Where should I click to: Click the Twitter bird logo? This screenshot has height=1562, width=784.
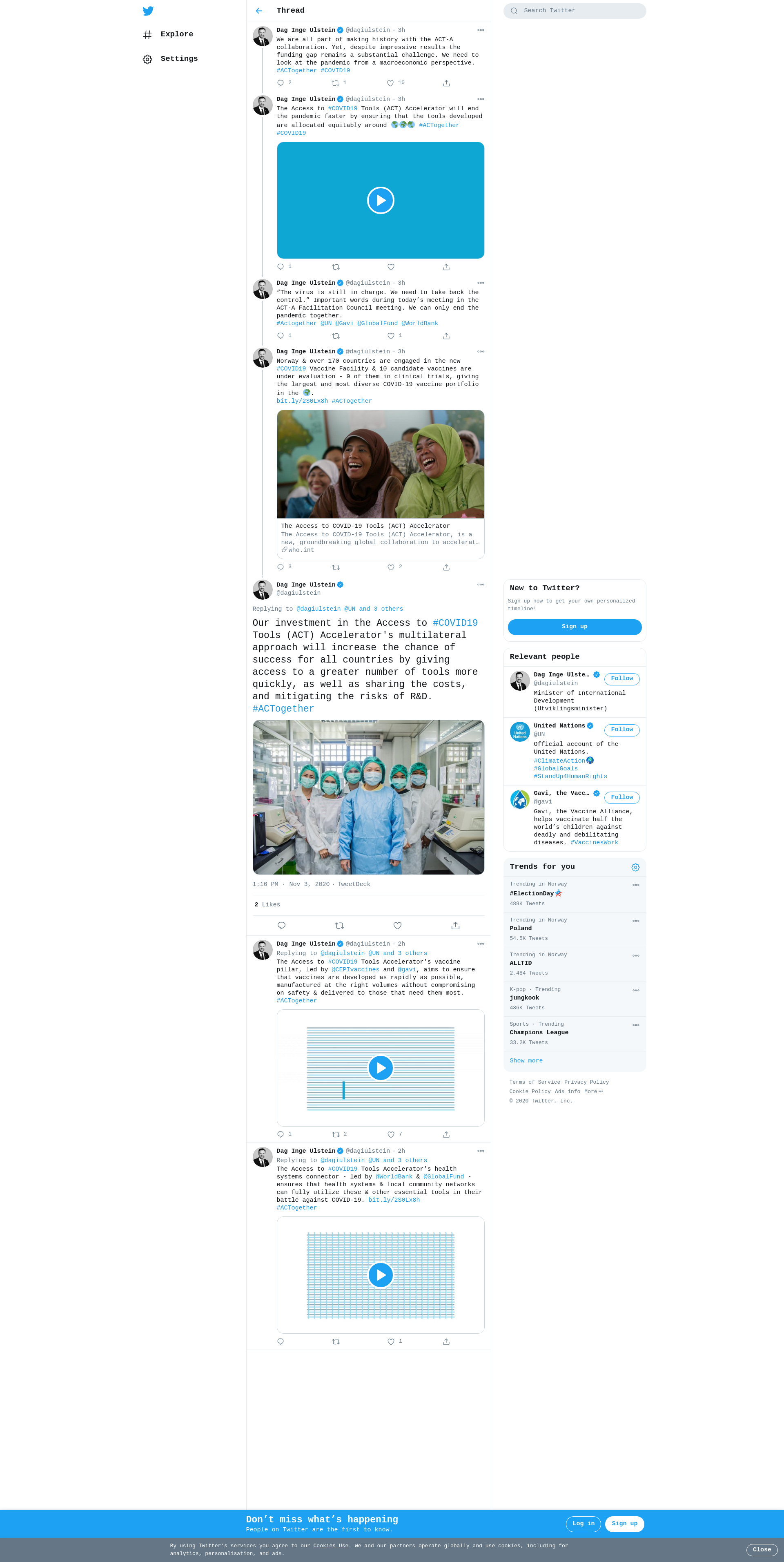[x=148, y=11]
